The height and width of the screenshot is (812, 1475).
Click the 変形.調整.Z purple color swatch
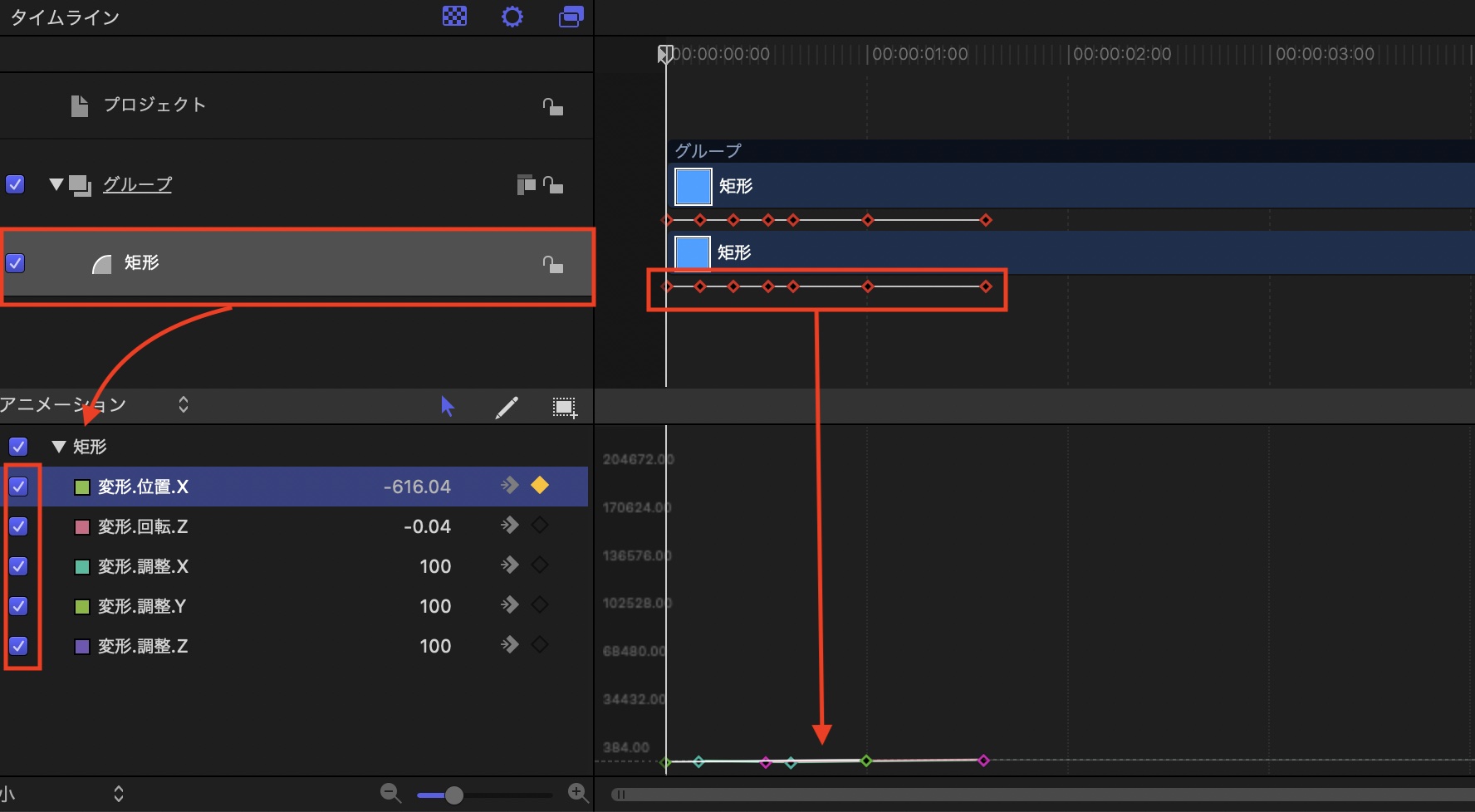[82, 646]
